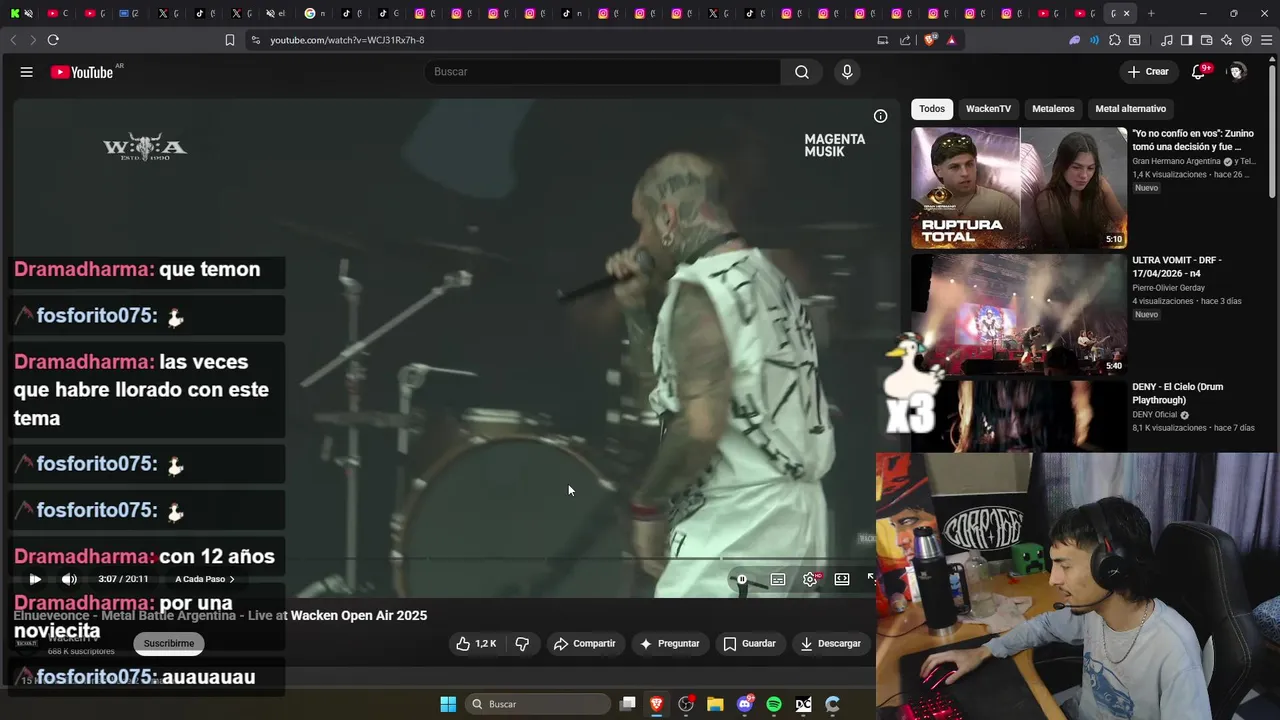Select the Metaleros filter chip
1280x720 pixels.
[x=1053, y=108]
